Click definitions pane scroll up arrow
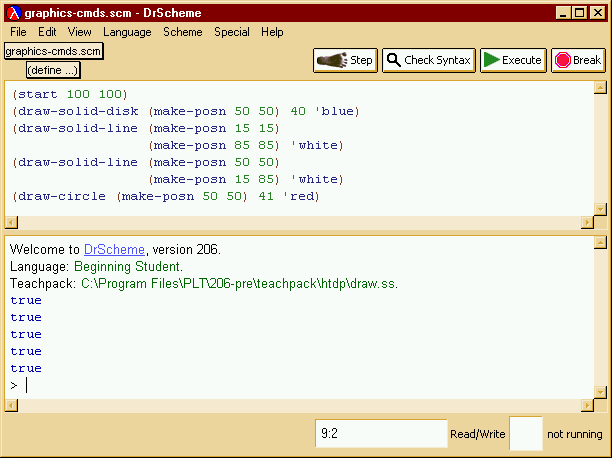This screenshot has height=458, width=612. [x=600, y=87]
